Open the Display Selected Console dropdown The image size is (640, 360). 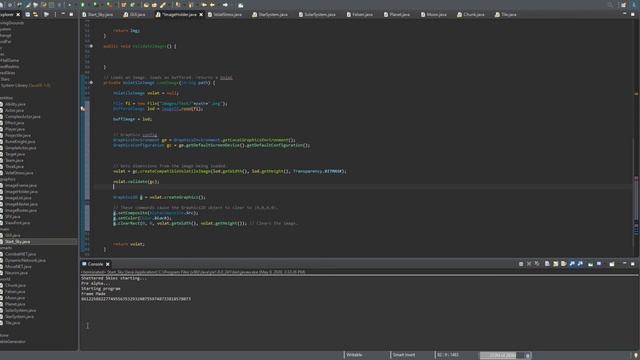pos(599,264)
